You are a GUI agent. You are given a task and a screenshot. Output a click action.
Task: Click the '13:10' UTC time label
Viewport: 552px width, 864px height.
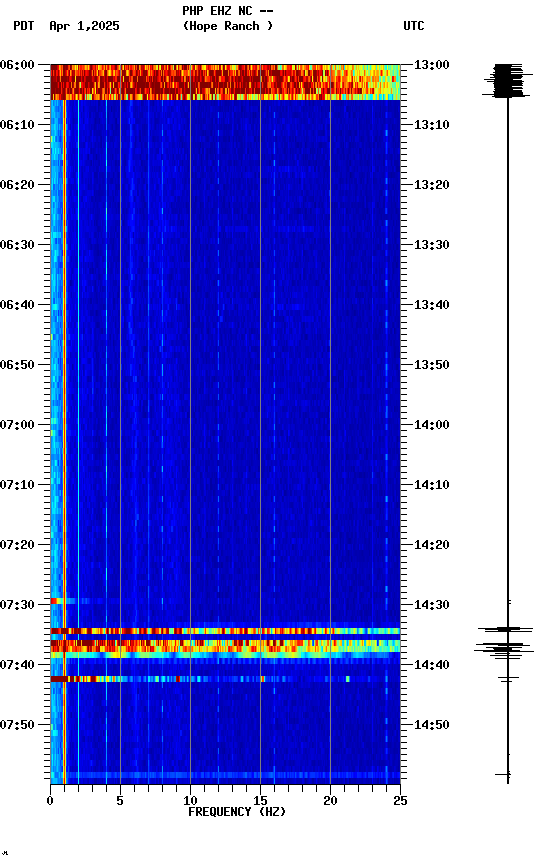(x=432, y=125)
